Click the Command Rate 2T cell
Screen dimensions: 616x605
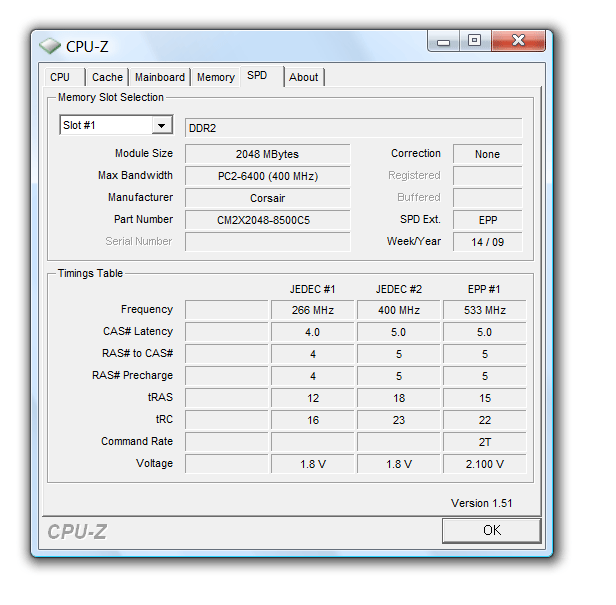tap(485, 442)
